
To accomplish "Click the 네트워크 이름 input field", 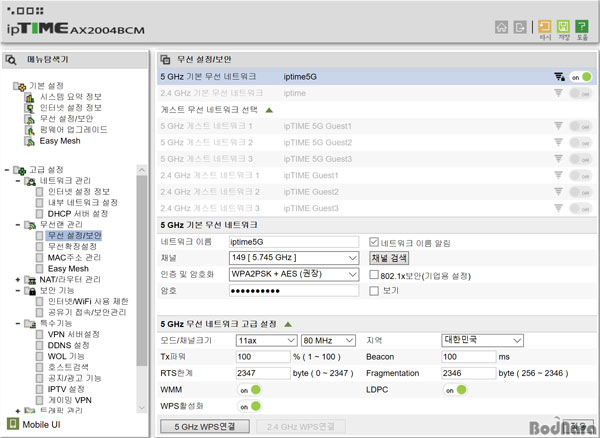I will tap(294, 242).
